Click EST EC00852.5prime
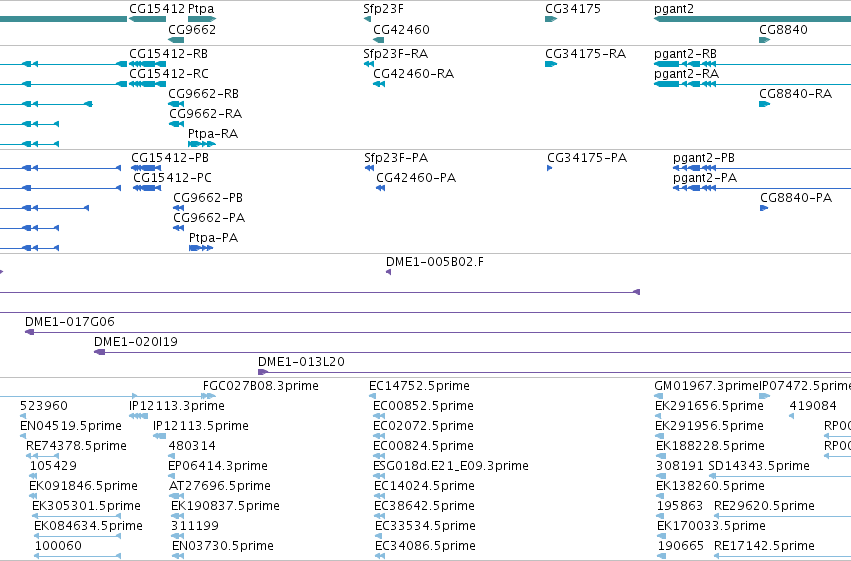The image size is (851, 561). [x=423, y=406]
